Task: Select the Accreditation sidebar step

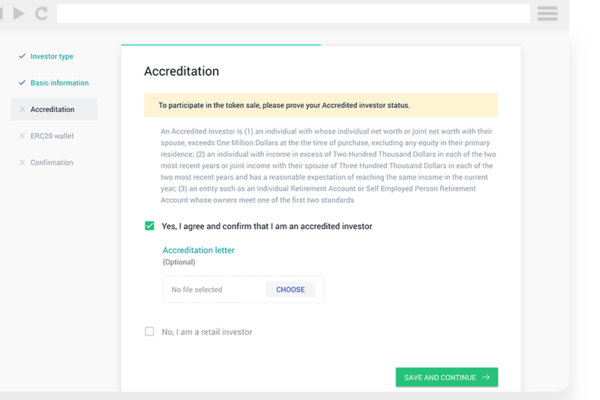Action: point(54,109)
